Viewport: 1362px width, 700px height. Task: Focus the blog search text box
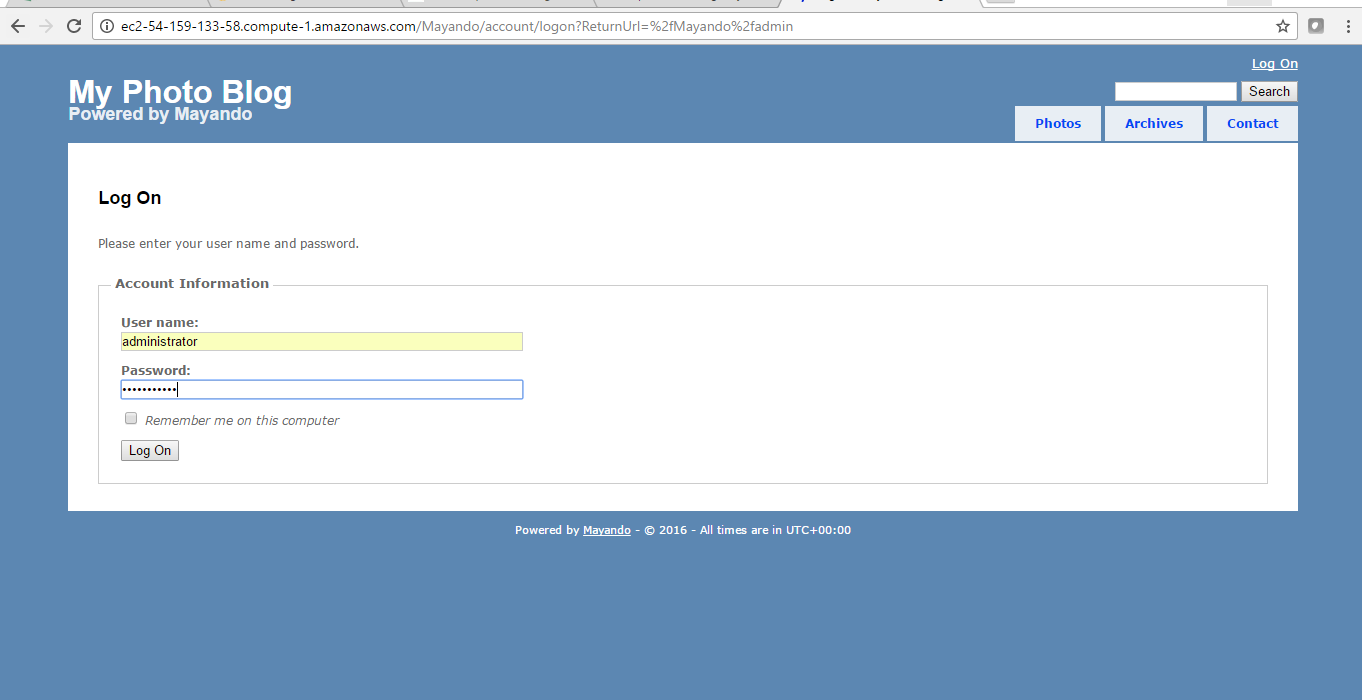coord(1175,92)
